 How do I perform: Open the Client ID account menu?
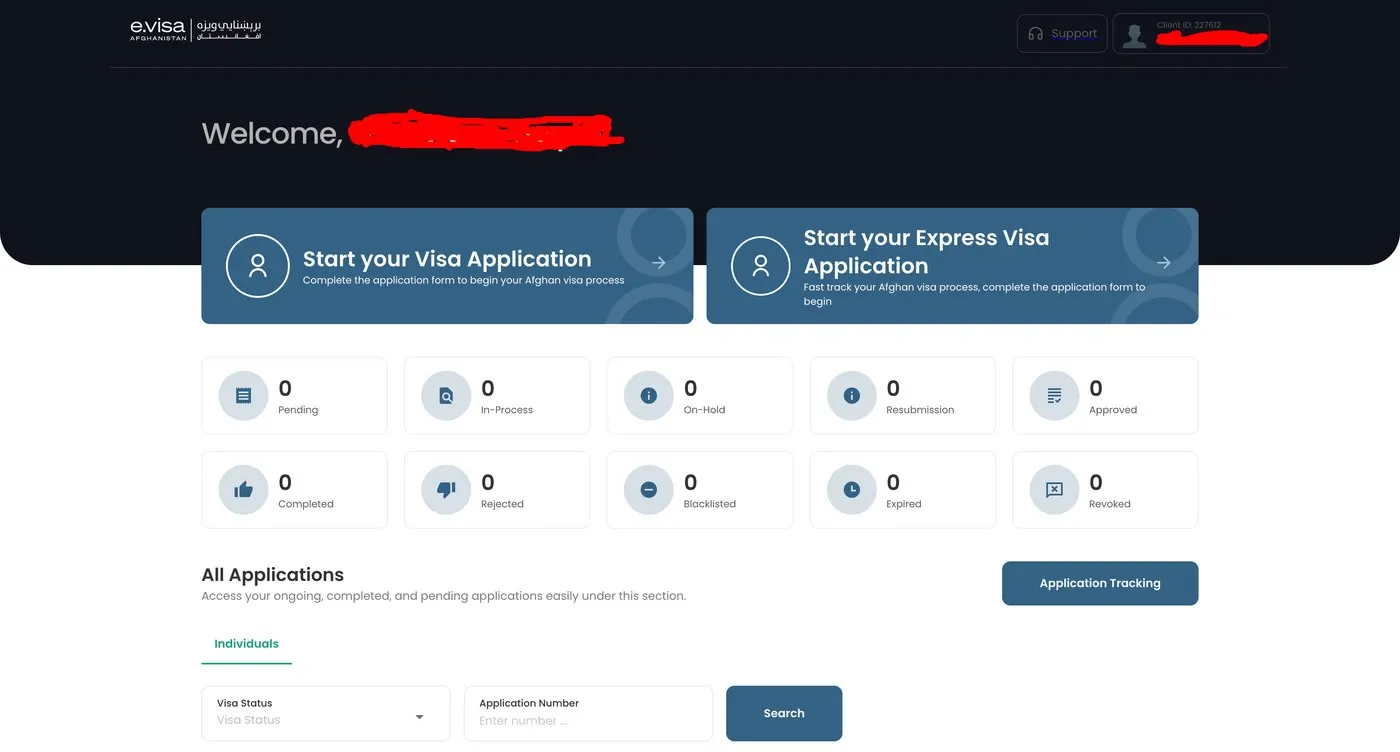(1191, 33)
